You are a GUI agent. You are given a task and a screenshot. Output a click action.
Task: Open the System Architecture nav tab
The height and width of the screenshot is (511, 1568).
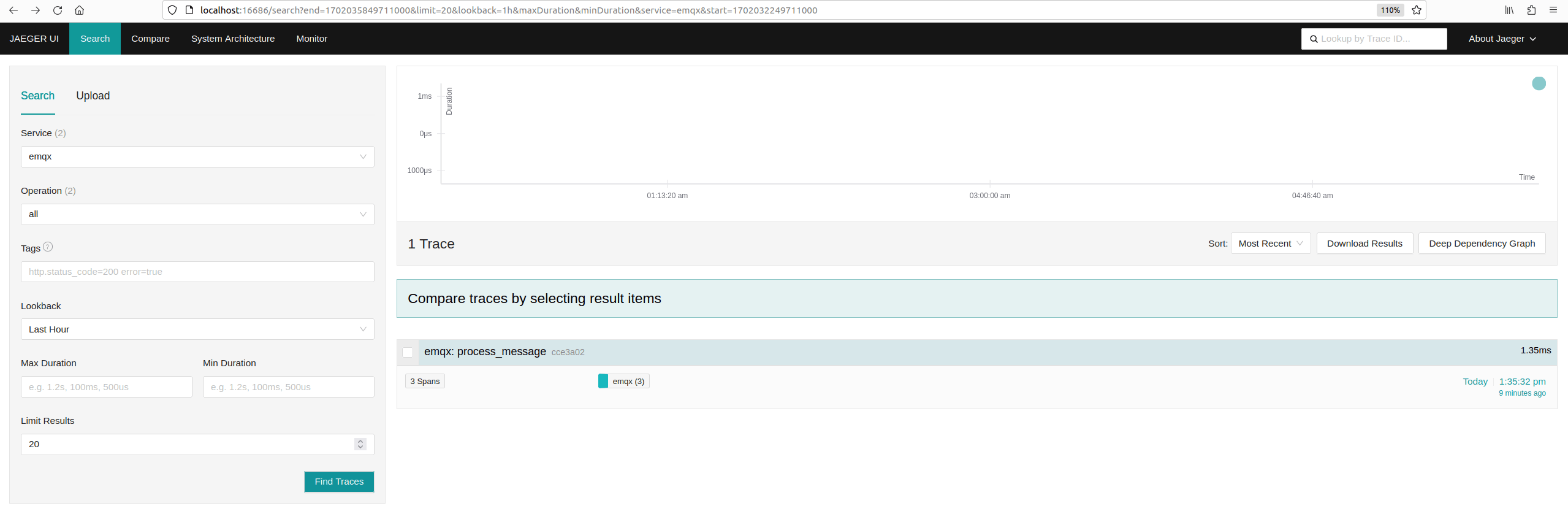click(x=233, y=39)
